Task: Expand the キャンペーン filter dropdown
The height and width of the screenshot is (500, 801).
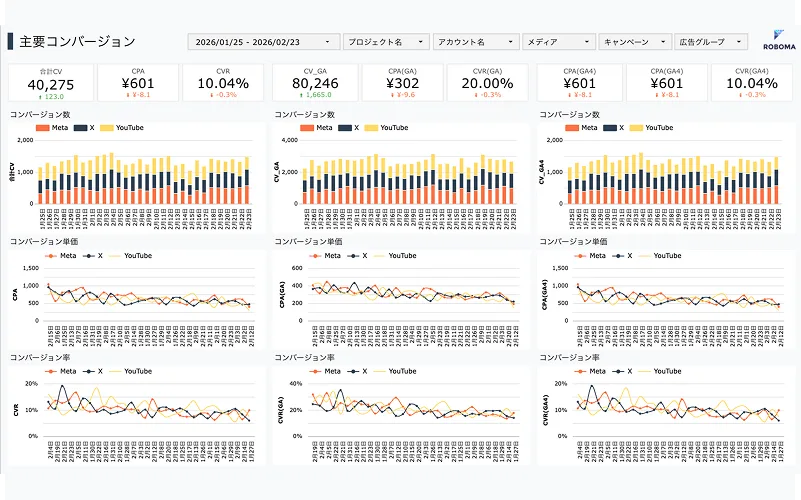Action: 635,42
